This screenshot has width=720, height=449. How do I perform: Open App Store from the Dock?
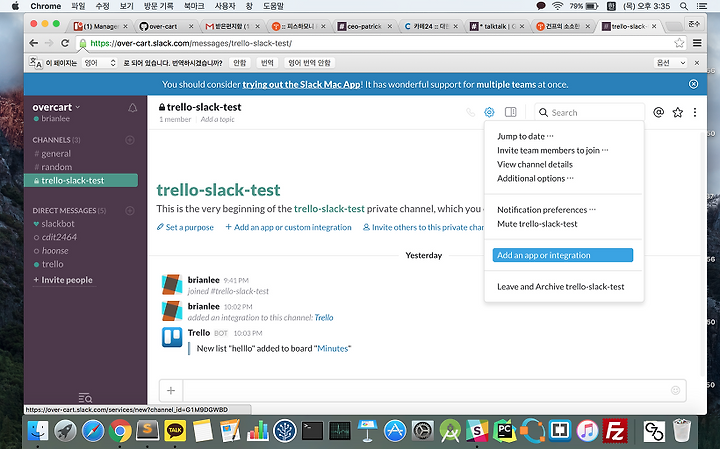(x=395, y=431)
